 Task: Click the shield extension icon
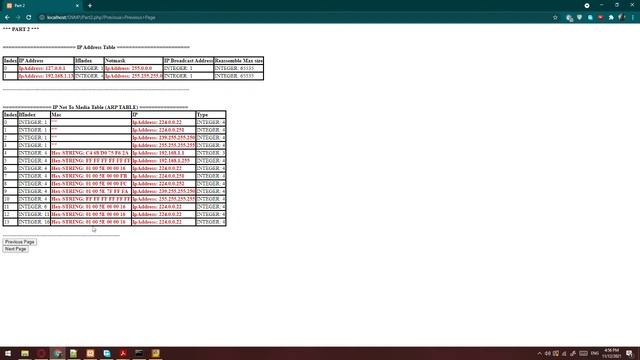[580, 18]
